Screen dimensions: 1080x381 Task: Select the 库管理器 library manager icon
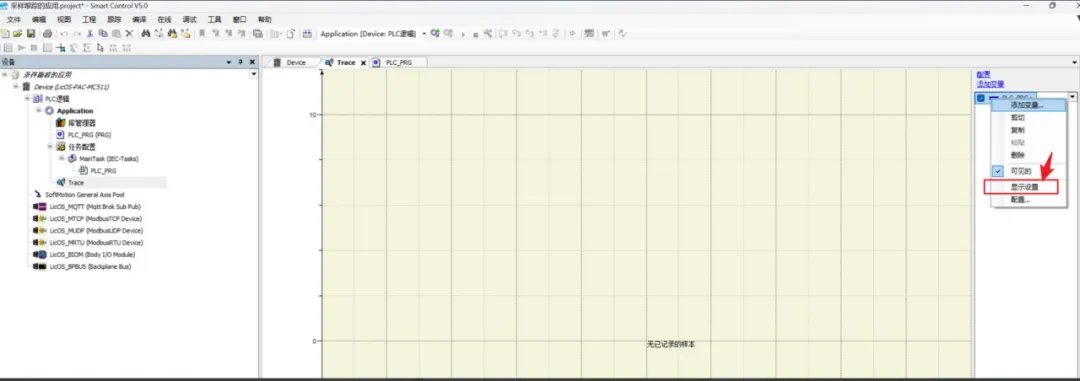pyautogui.click(x=61, y=123)
